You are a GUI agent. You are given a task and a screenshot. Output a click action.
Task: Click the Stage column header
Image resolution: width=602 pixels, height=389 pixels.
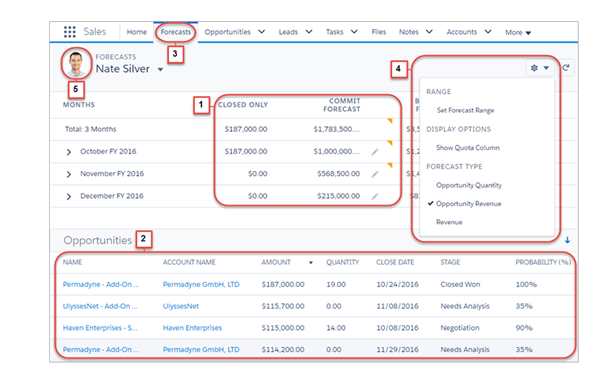coord(450,262)
